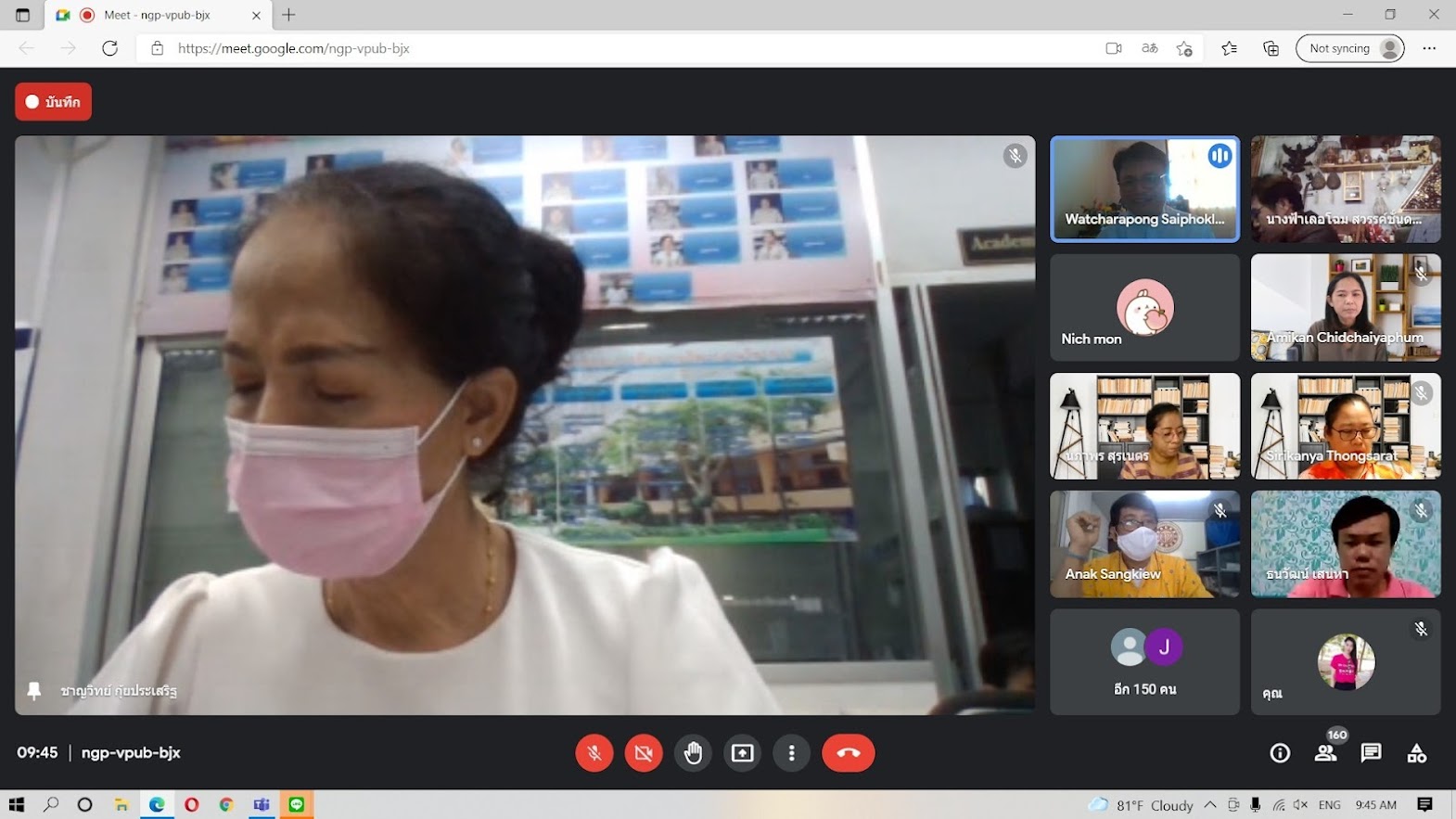Image resolution: width=1456 pixels, height=819 pixels.
Task: Open the activities icon
Action: (1417, 753)
